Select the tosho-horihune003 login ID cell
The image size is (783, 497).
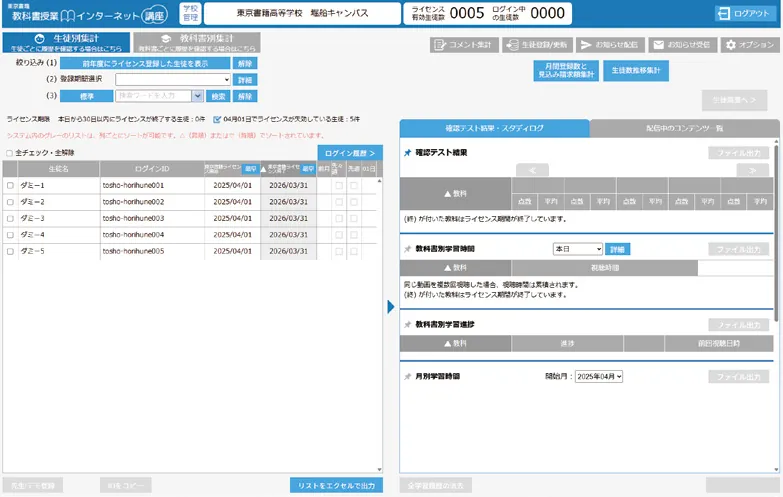pyautogui.click(x=152, y=218)
